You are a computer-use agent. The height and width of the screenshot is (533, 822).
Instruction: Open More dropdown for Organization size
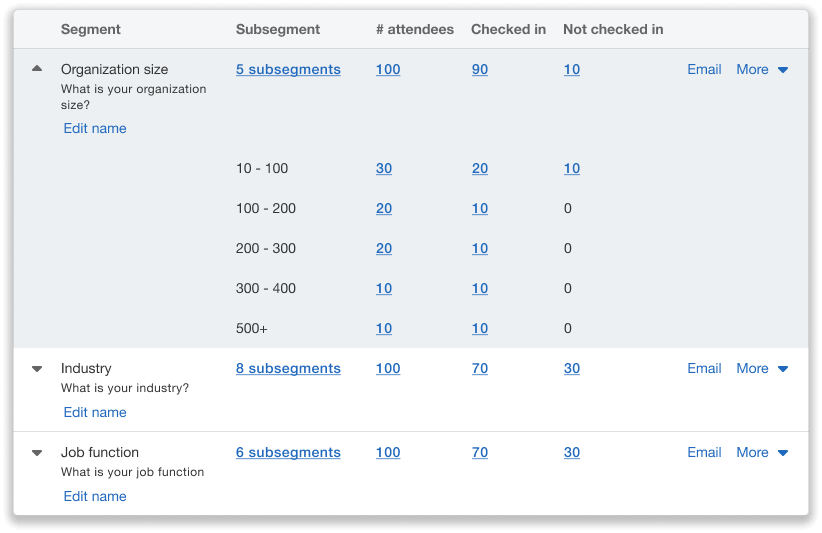click(762, 70)
